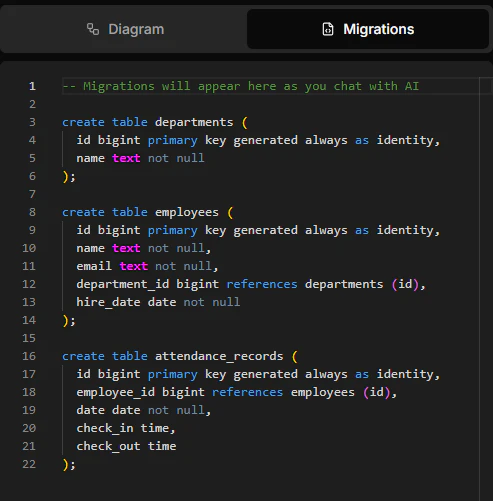Click line number 1 in gutter
The height and width of the screenshot is (501, 493).
tap(32, 86)
